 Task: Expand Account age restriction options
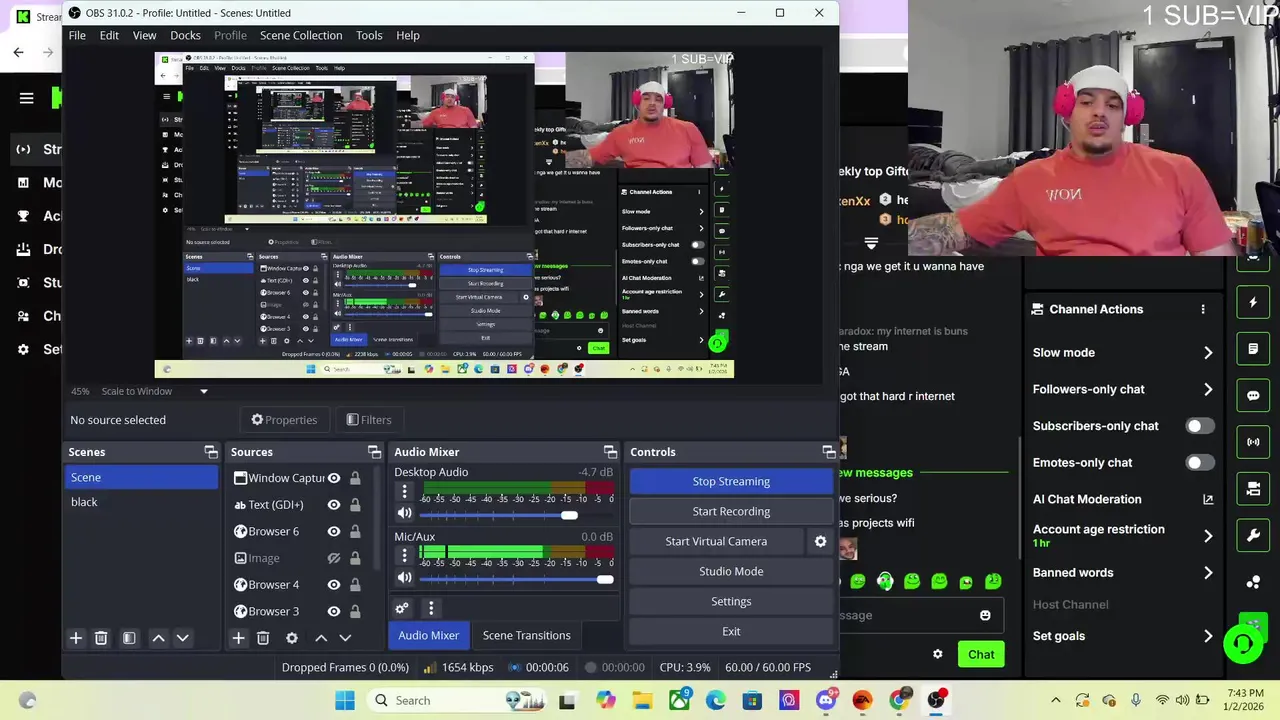click(1208, 536)
